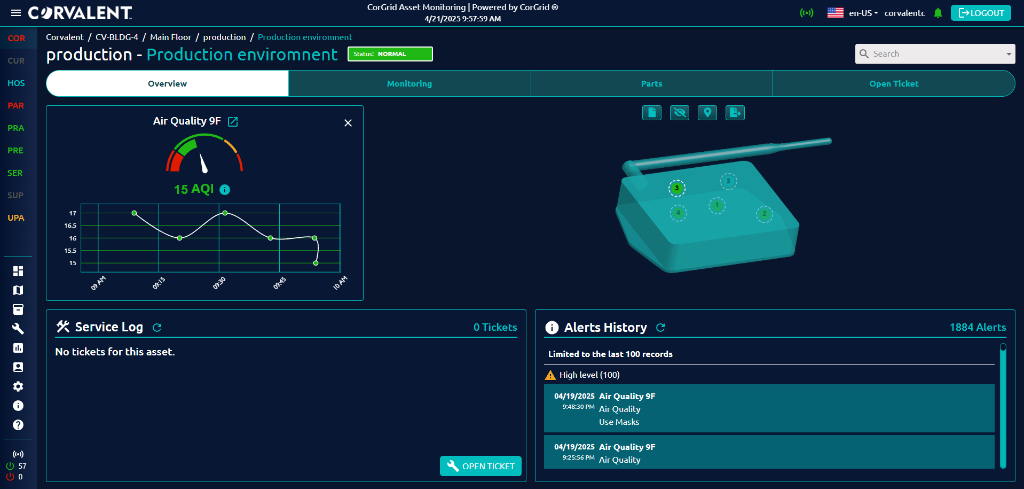Click the Alerts History vertical scrollbar
Viewport: 1024px width, 489px height.
coord(1003,405)
